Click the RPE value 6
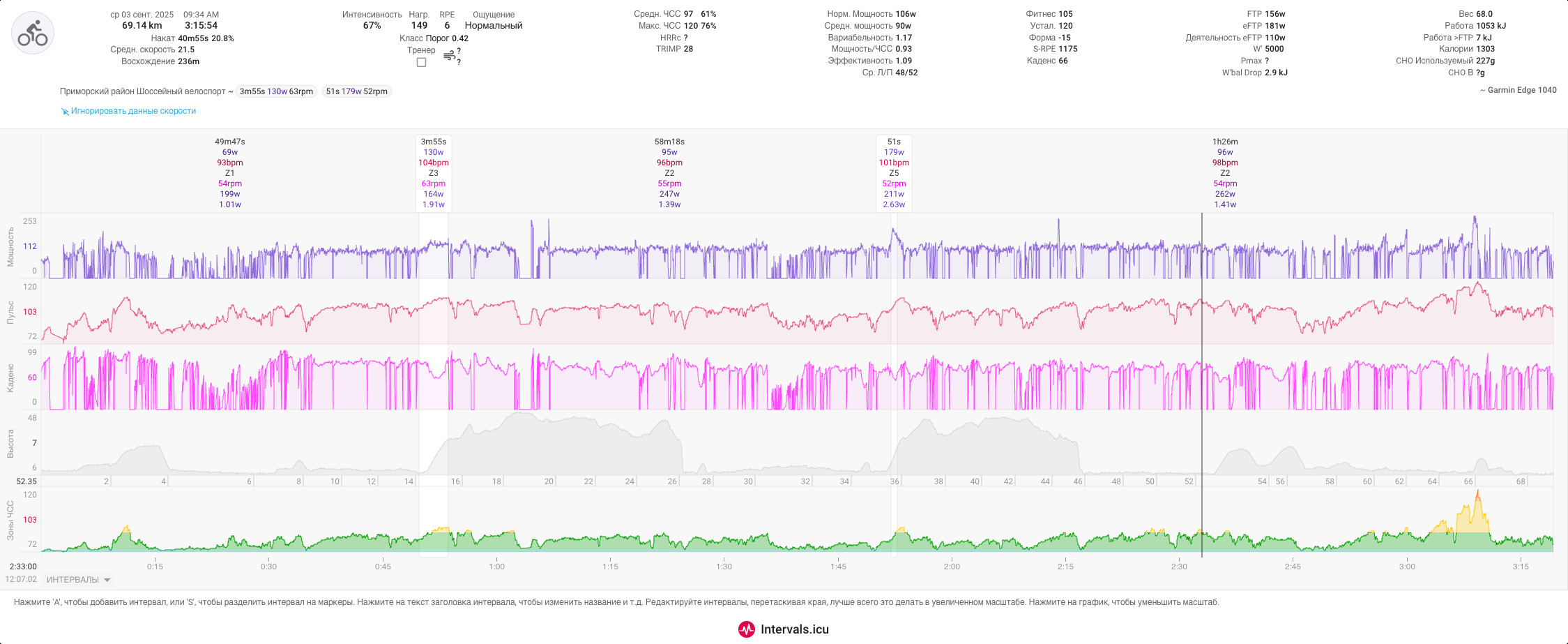 pyautogui.click(x=447, y=26)
